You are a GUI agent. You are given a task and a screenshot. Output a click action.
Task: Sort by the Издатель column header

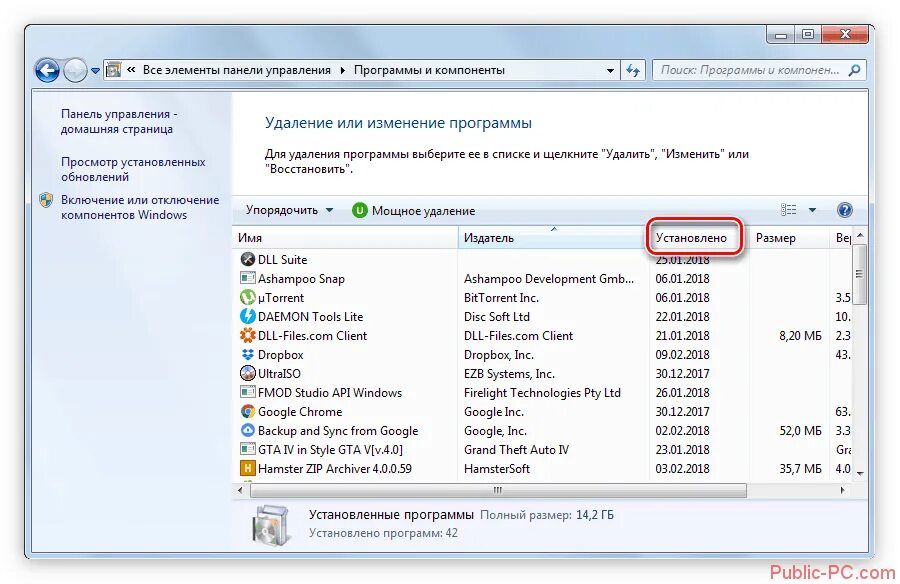(553, 238)
